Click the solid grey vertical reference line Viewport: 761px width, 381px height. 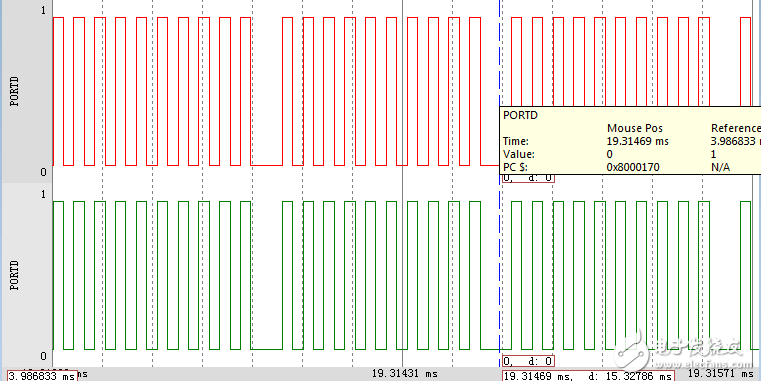[403, 184]
